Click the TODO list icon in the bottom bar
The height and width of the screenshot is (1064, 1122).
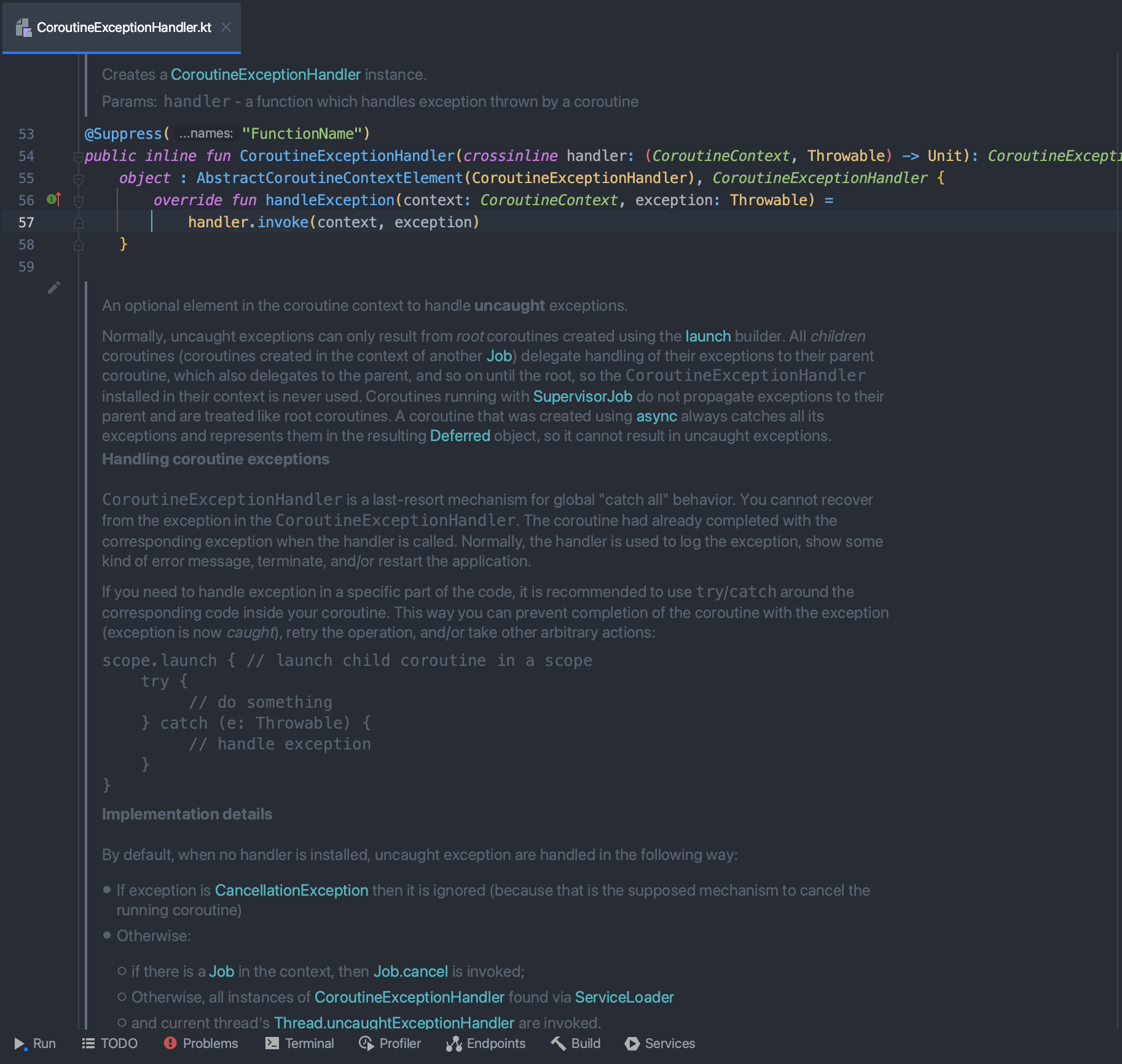pos(88,1043)
